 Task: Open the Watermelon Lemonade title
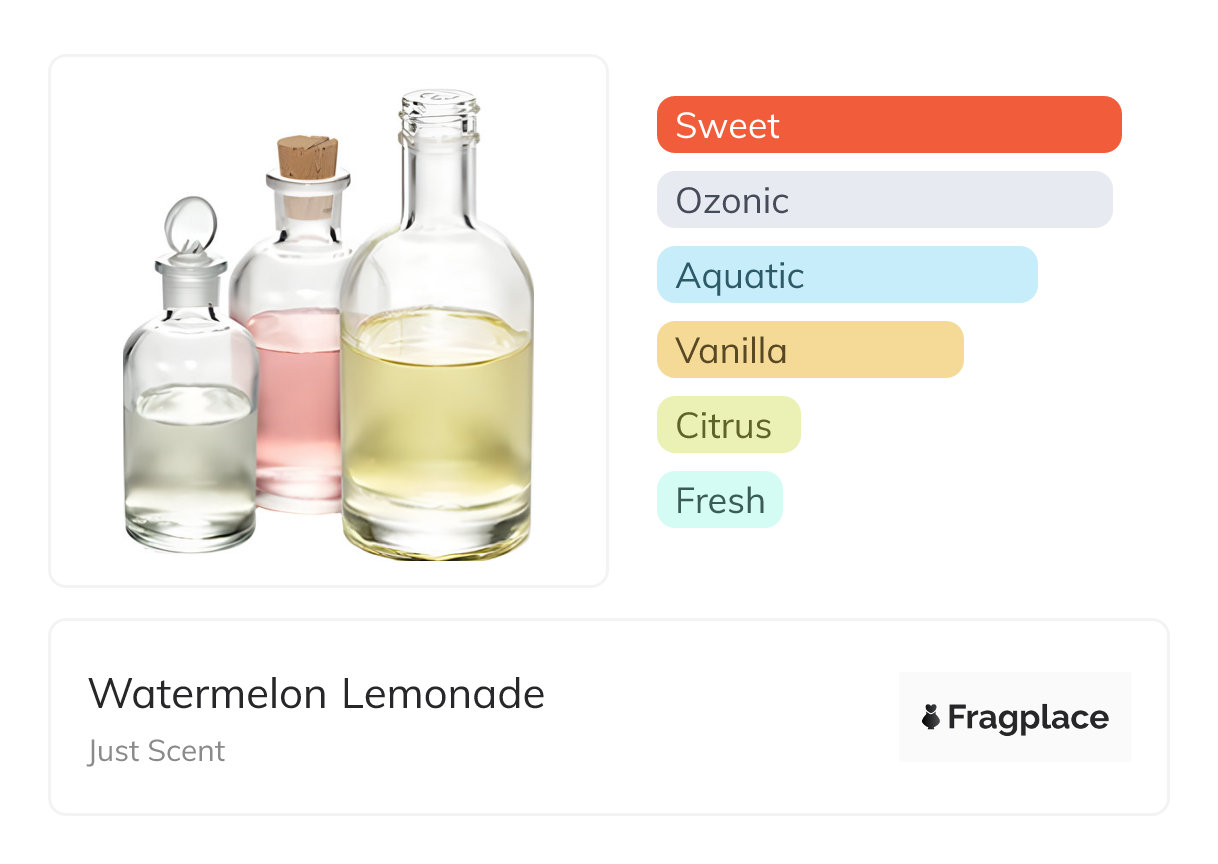[316, 693]
